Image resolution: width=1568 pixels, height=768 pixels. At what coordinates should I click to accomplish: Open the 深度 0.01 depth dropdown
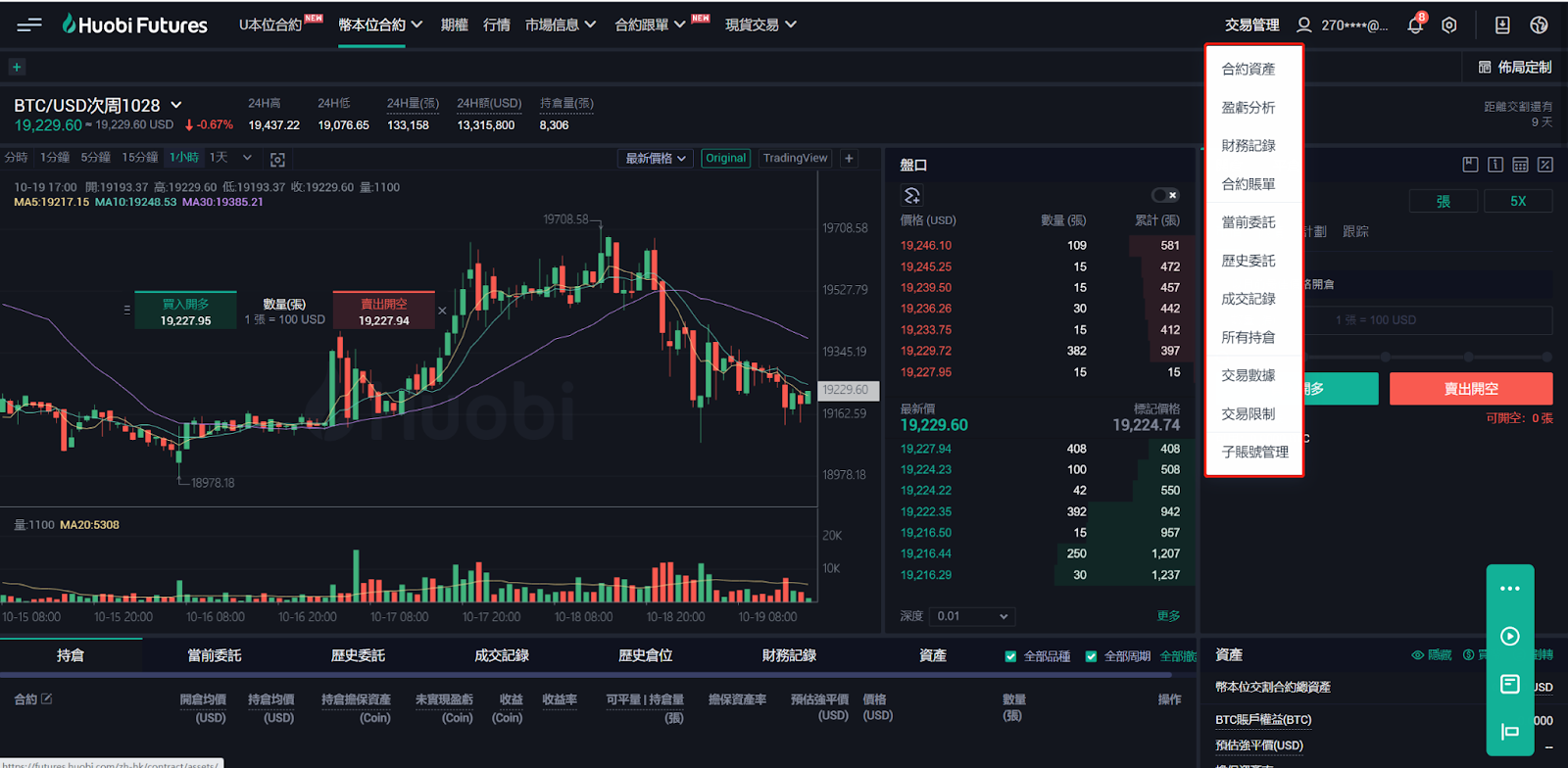pos(971,616)
